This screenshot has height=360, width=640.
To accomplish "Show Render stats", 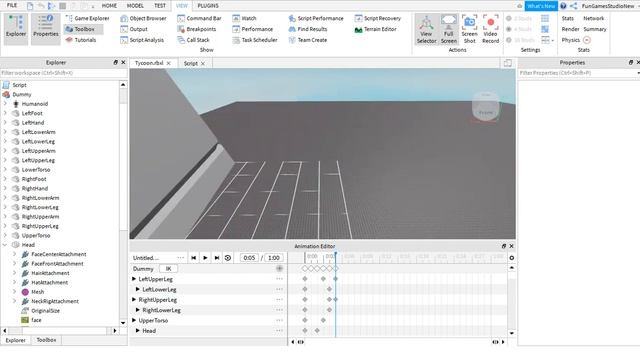I will pyautogui.click(x=570, y=29).
